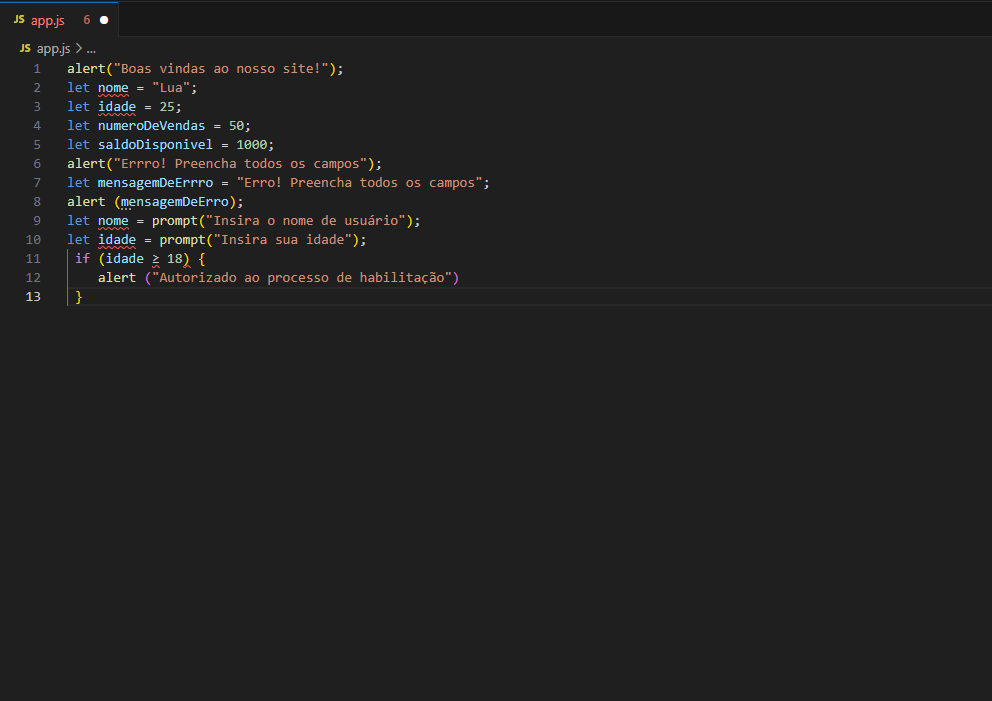Click the prompt call on line 9
The image size is (992, 701).
pos(175,221)
